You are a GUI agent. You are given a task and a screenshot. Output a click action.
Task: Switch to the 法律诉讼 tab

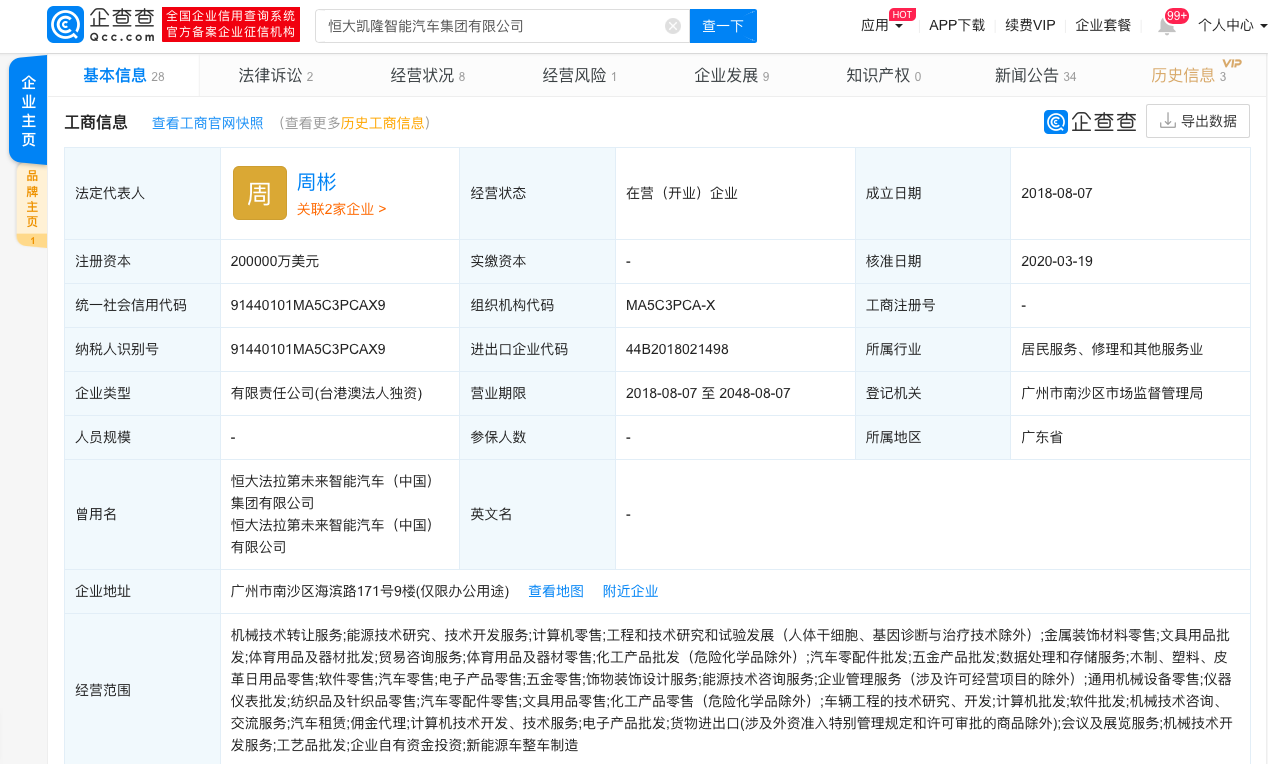275,76
